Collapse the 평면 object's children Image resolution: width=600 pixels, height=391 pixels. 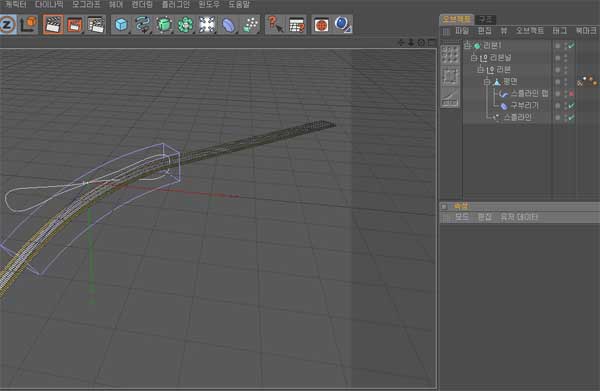487,81
